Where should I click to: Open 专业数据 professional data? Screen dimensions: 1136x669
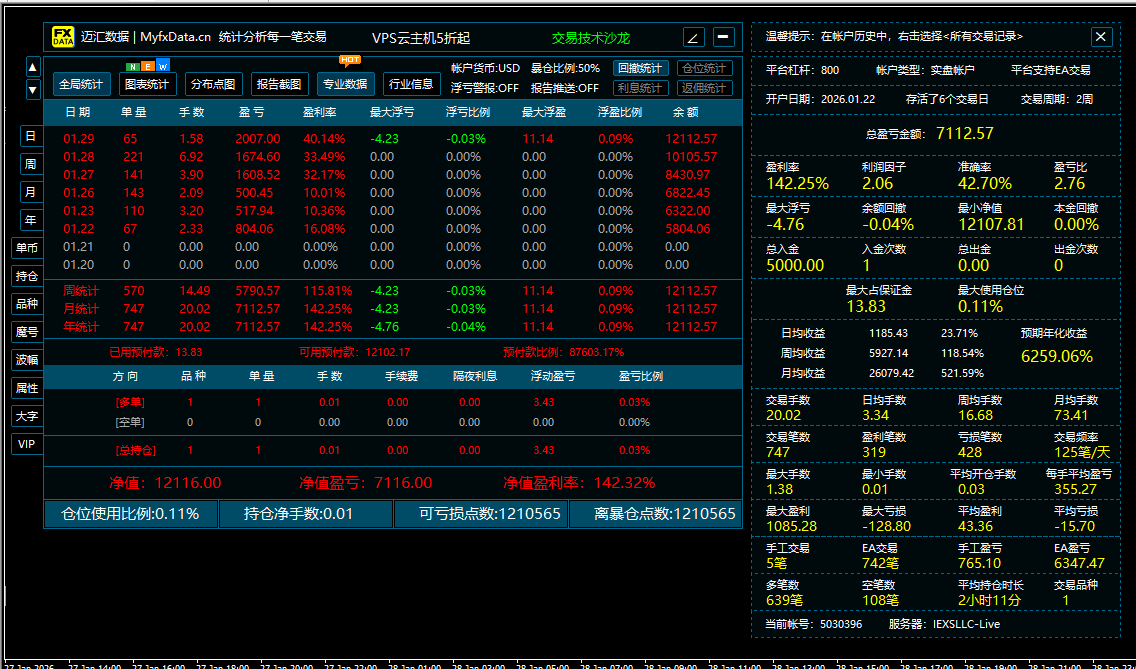[346, 84]
